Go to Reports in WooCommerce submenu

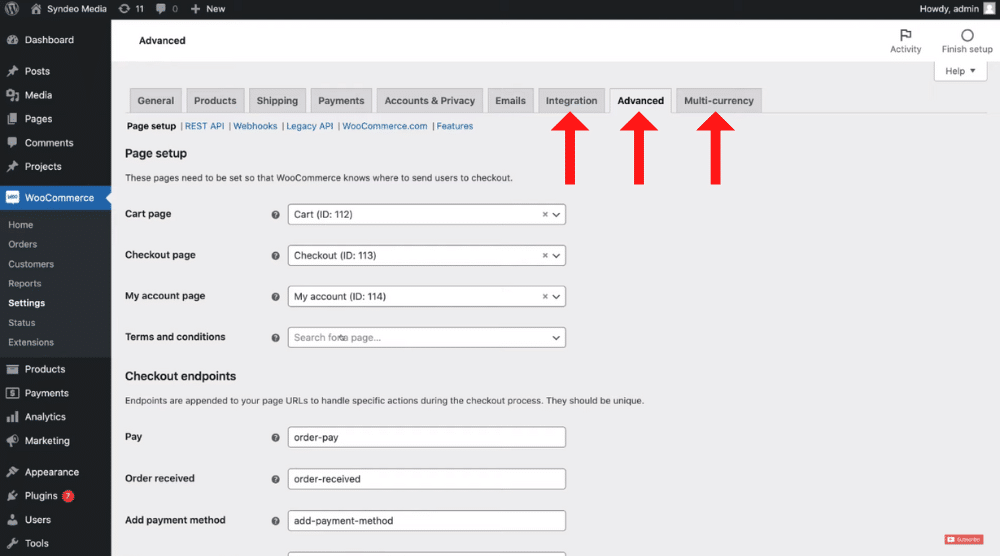pos(25,284)
